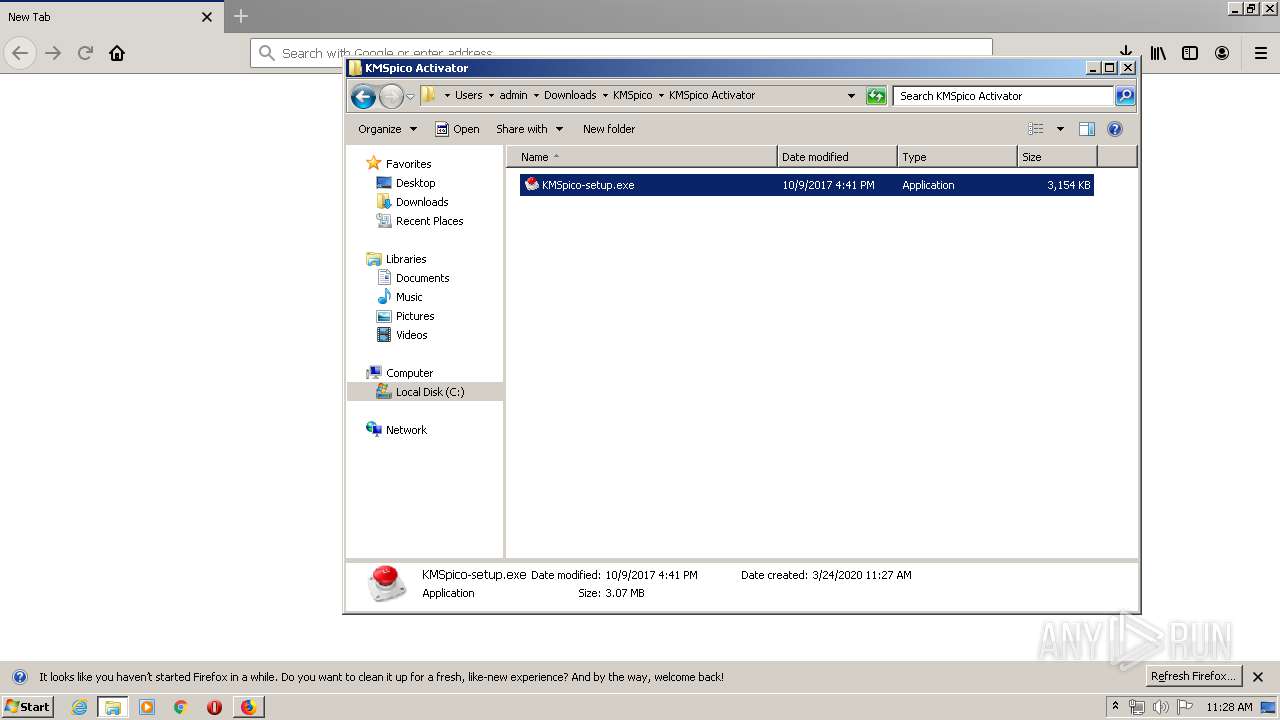Click the volume icon in system tray
Viewport: 1280px width, 720px height.
1160,707
